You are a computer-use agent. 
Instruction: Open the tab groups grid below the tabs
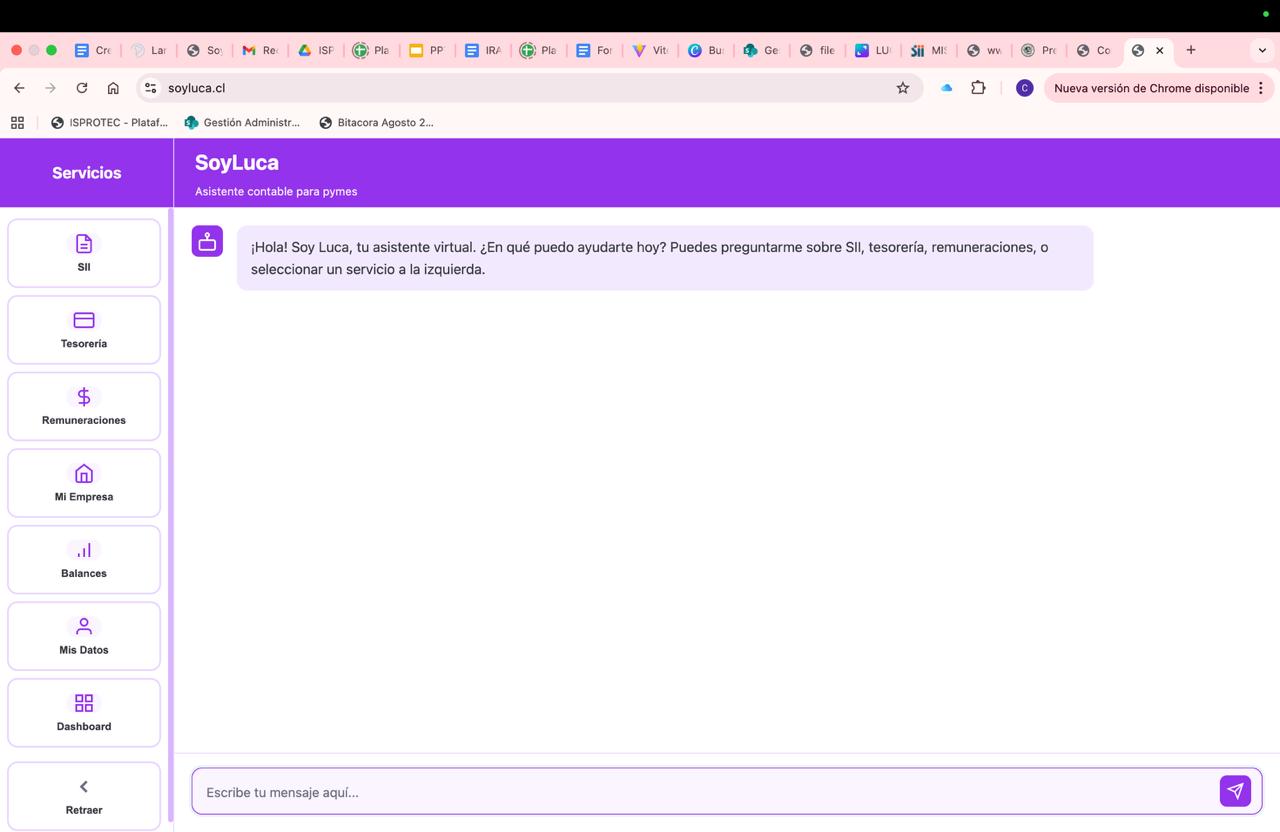(17, 122)
